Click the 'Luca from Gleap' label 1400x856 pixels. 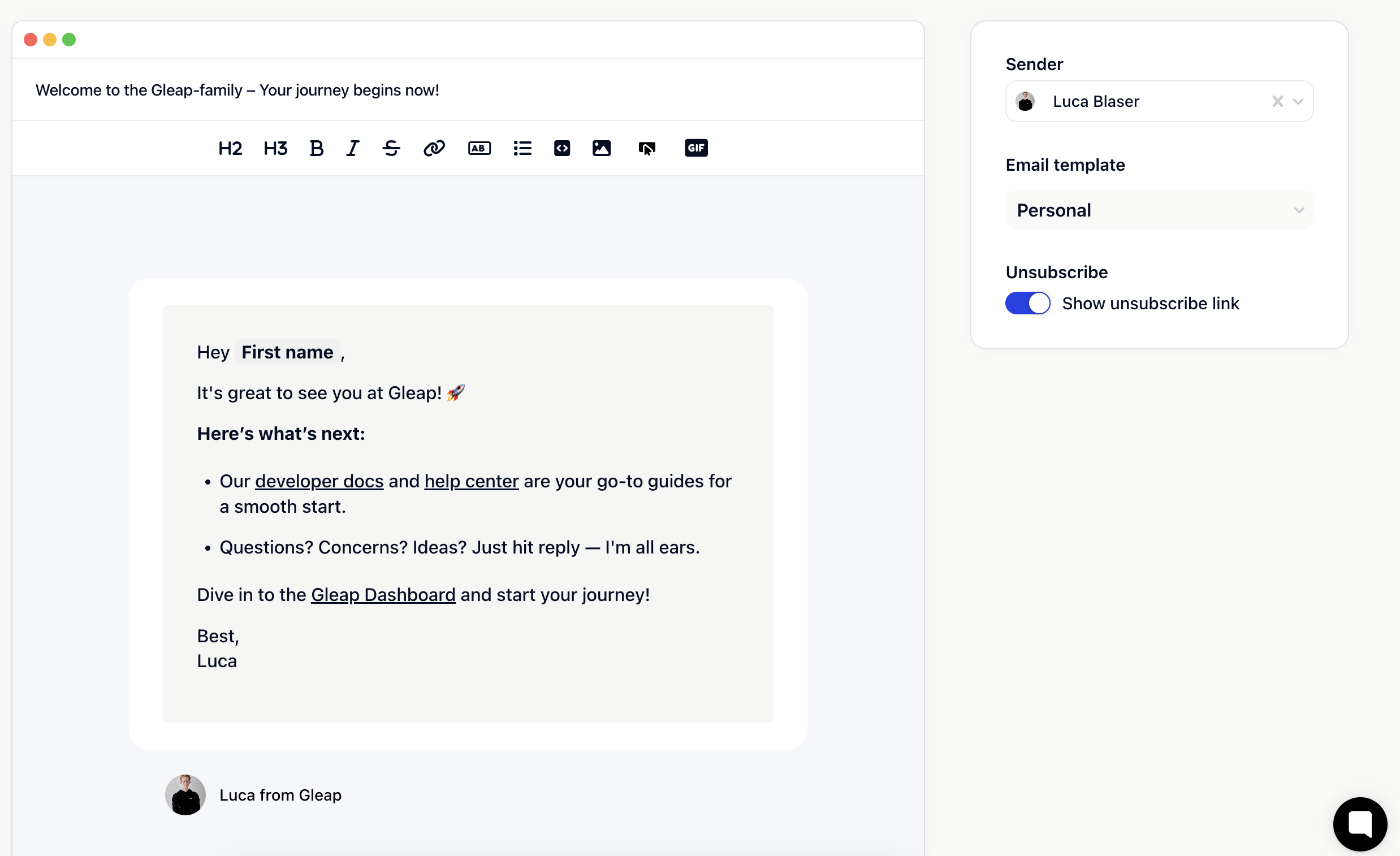[280, 794]
